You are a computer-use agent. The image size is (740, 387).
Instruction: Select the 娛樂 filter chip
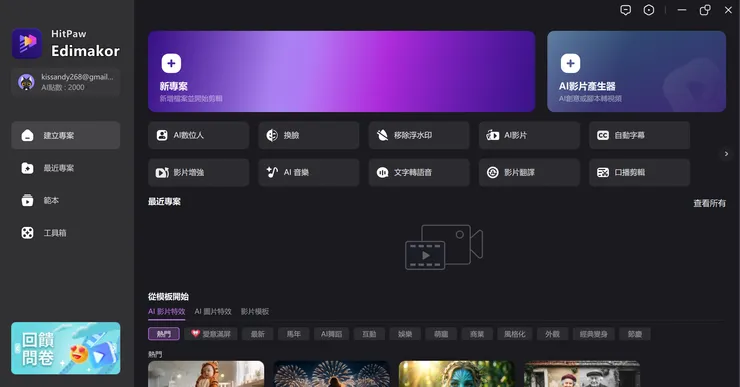click(405, 334)
